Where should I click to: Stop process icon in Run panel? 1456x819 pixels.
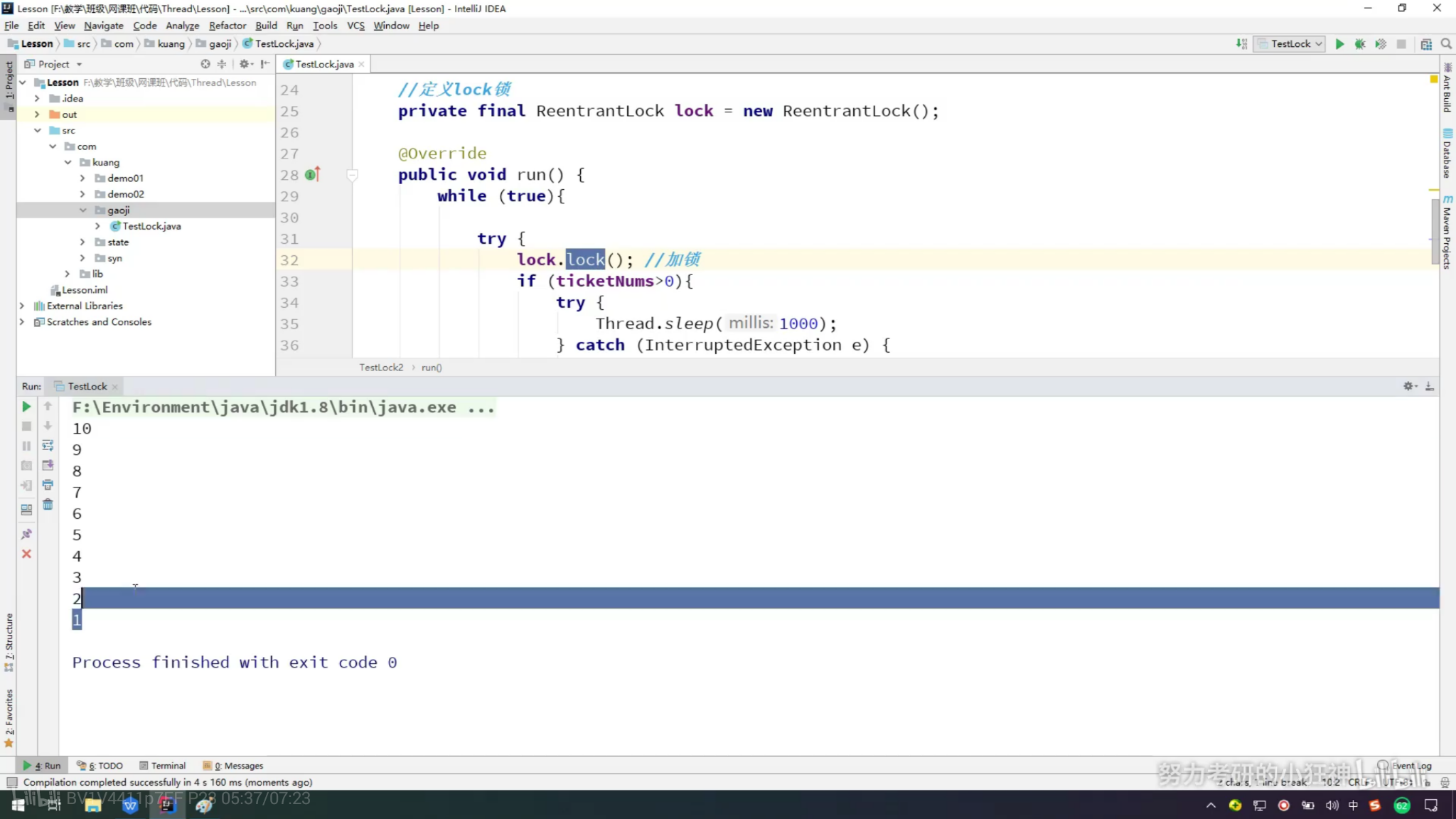click(x=26, y=426)
